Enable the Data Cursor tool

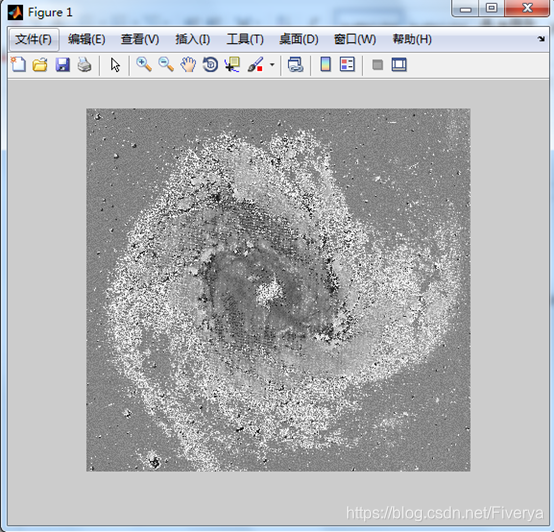pos(232,65)
